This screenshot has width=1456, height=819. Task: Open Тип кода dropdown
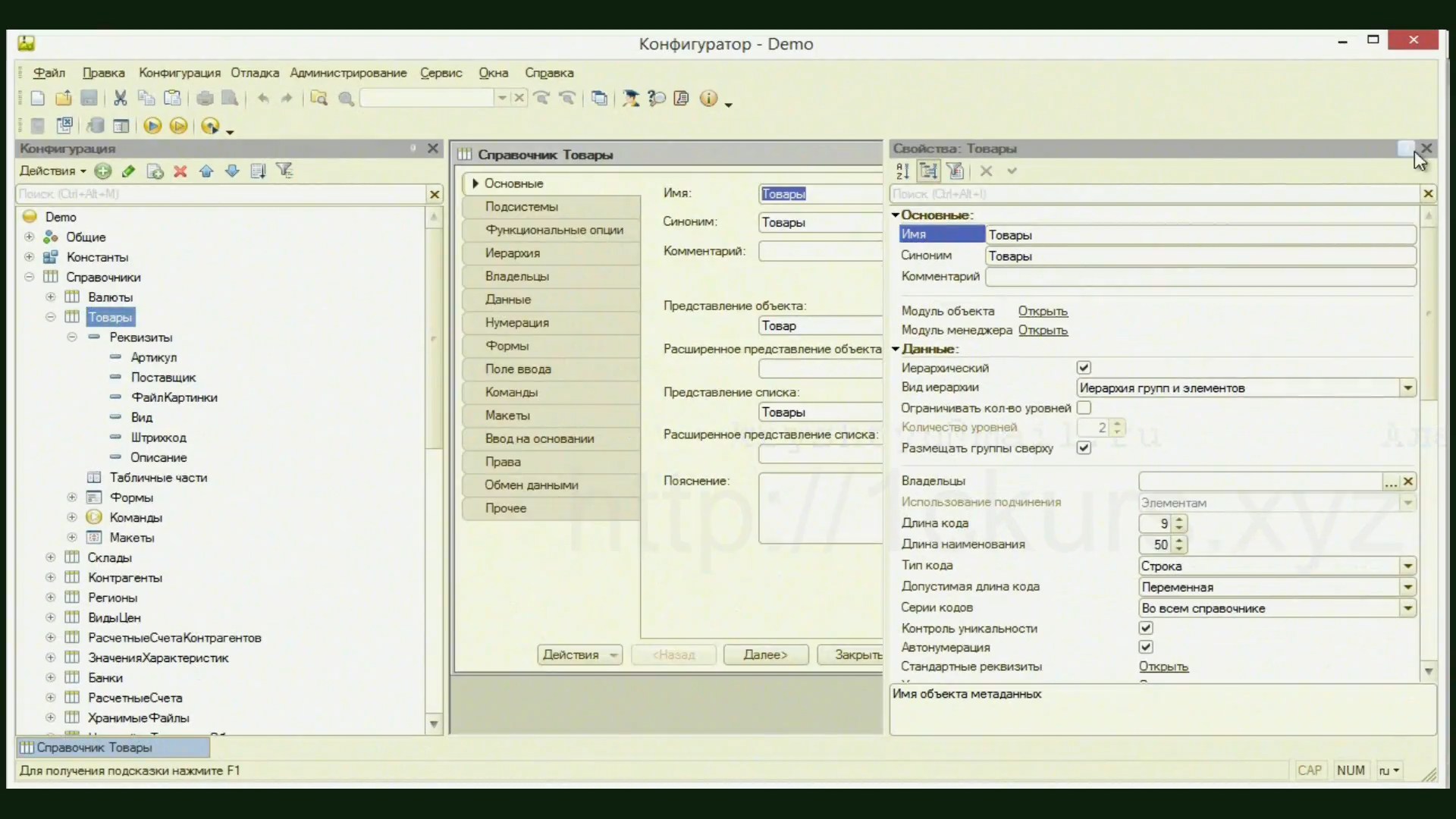(1407, 566)
